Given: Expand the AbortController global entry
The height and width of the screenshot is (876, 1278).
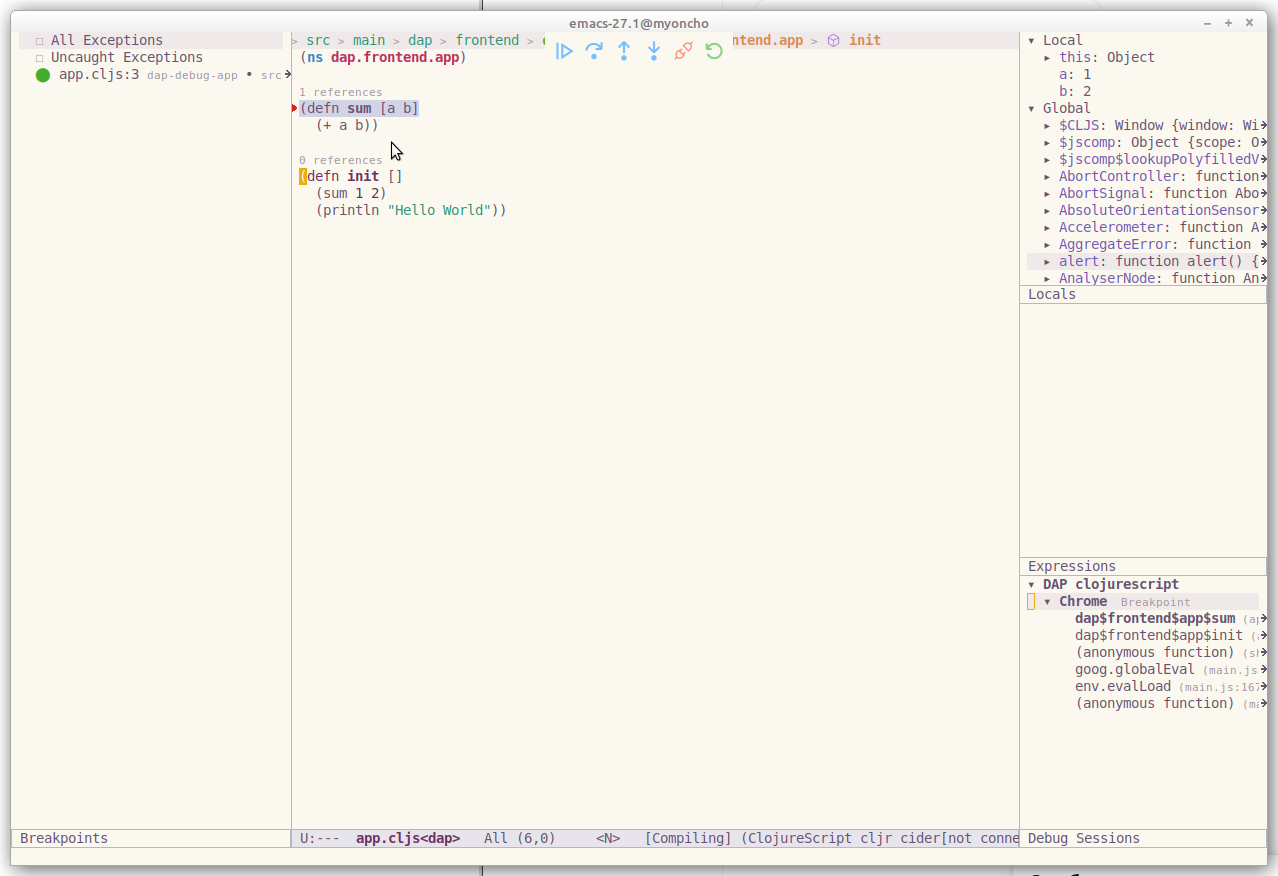Looking at the screenshot, I should (x=1048, y=177).
